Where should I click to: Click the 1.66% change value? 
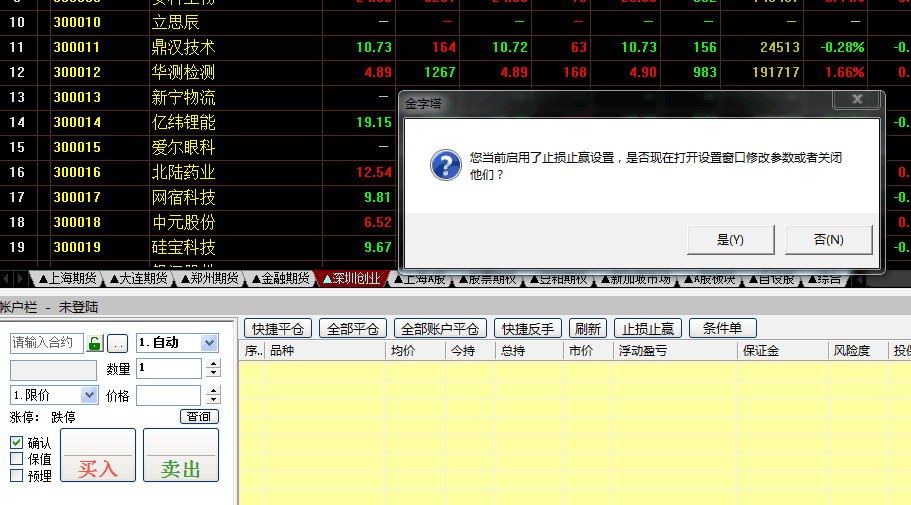845,72
